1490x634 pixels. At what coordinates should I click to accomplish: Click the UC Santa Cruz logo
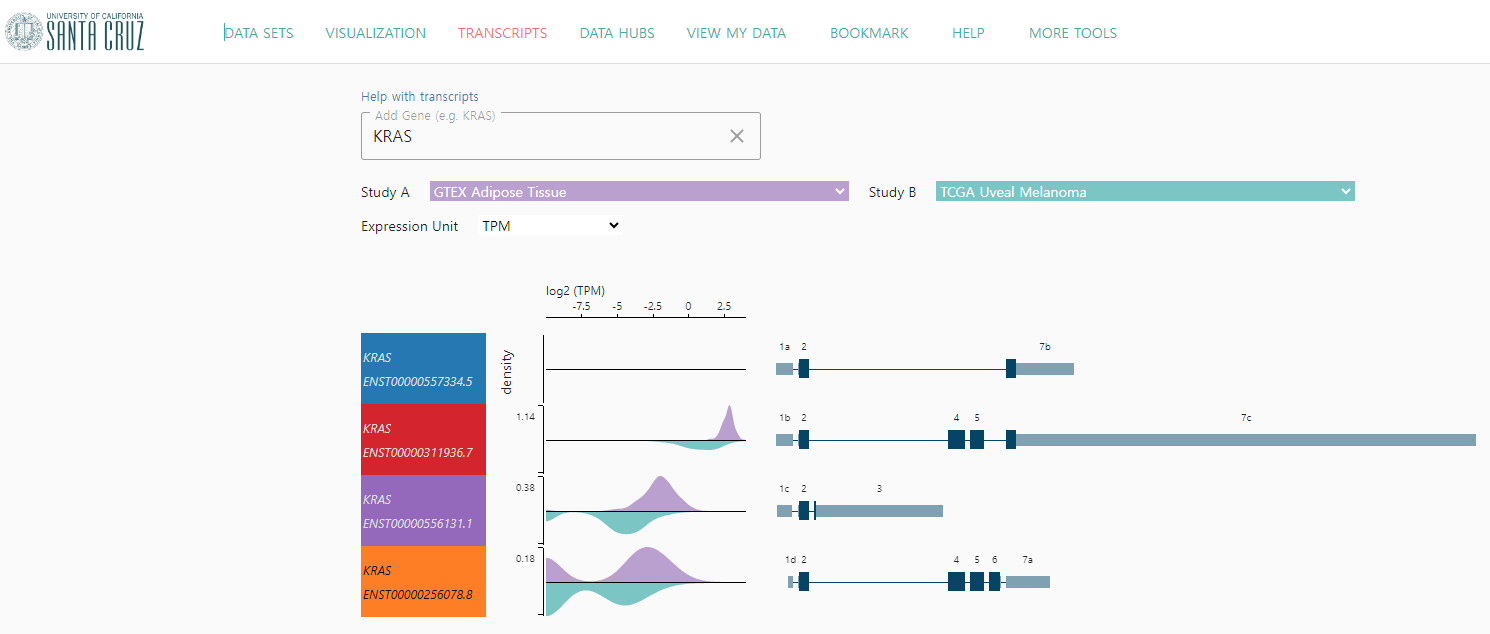[75, 32]
